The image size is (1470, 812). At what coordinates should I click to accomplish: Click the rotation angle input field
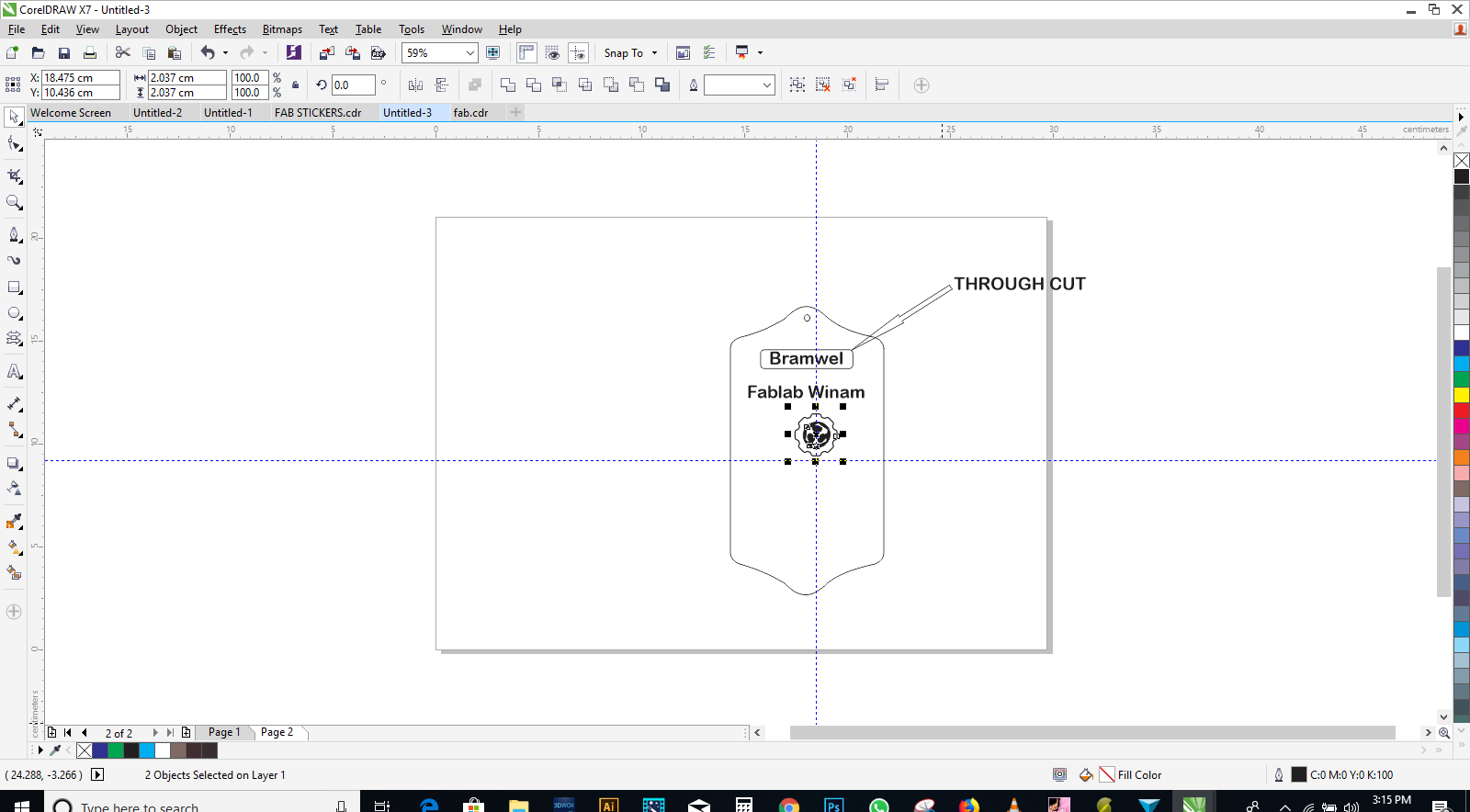pyautogui.click(x=352, y=85)
